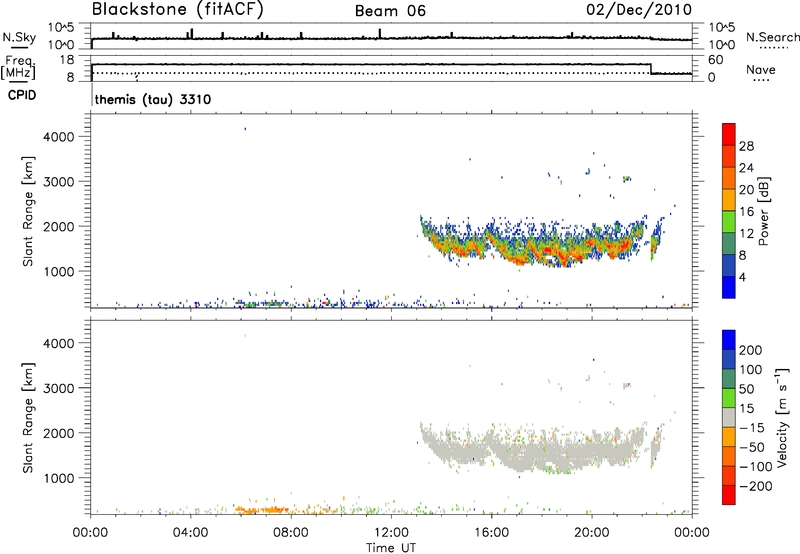The height and width of the screenshot is (554, 800).
Task: Click the blue bottom segment of Power color bar
Action: click(x=729, y=287)
